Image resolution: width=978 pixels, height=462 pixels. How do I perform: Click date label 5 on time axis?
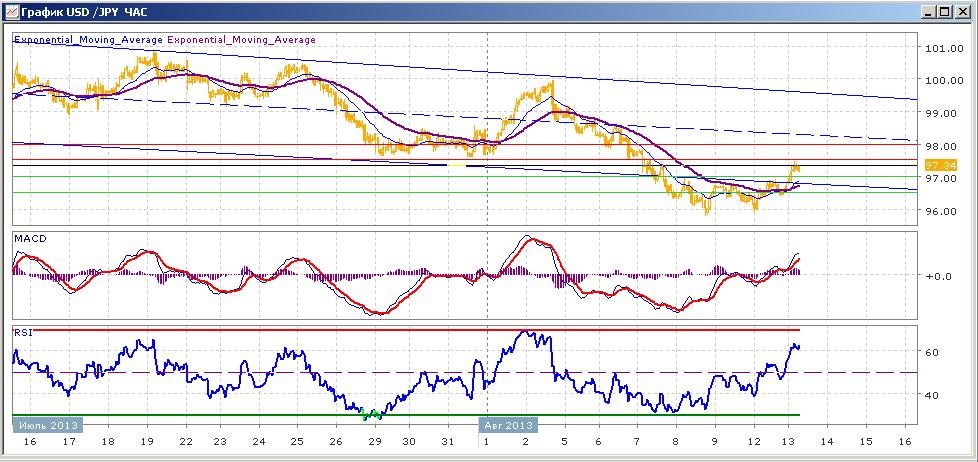[564, 441]
